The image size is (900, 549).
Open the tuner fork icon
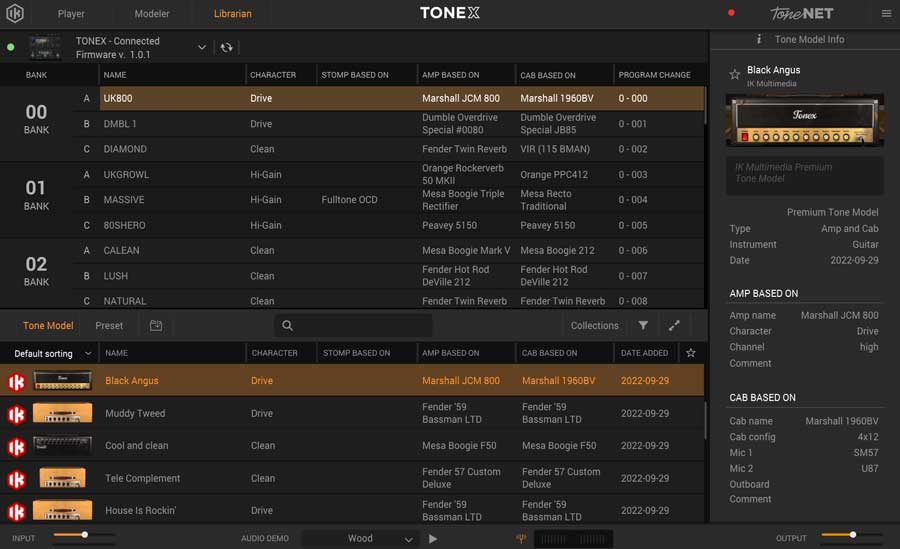(521, 538)
